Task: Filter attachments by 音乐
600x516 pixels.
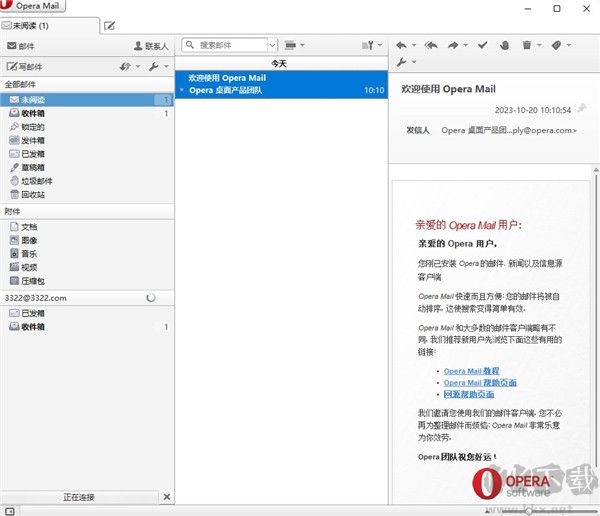Action: point(87,254)
